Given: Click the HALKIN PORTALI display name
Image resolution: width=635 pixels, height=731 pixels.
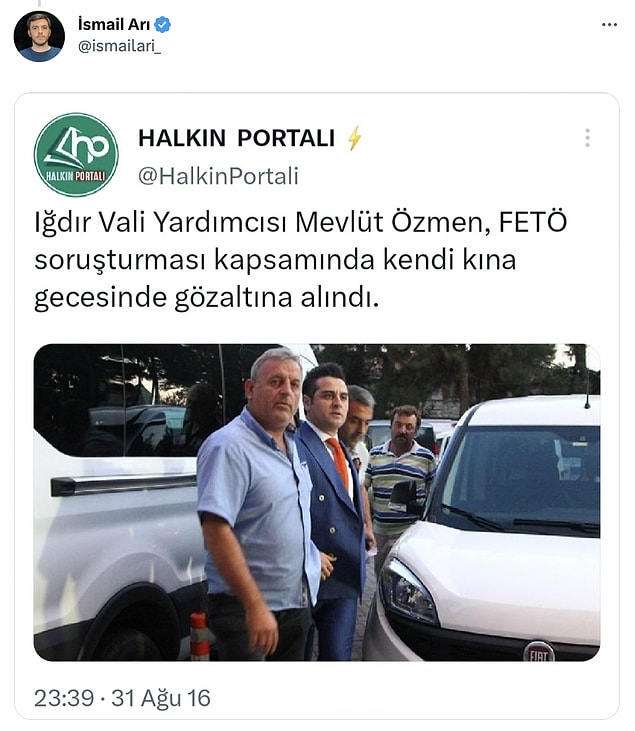Looking at the screenshot, I should (236, 138).
